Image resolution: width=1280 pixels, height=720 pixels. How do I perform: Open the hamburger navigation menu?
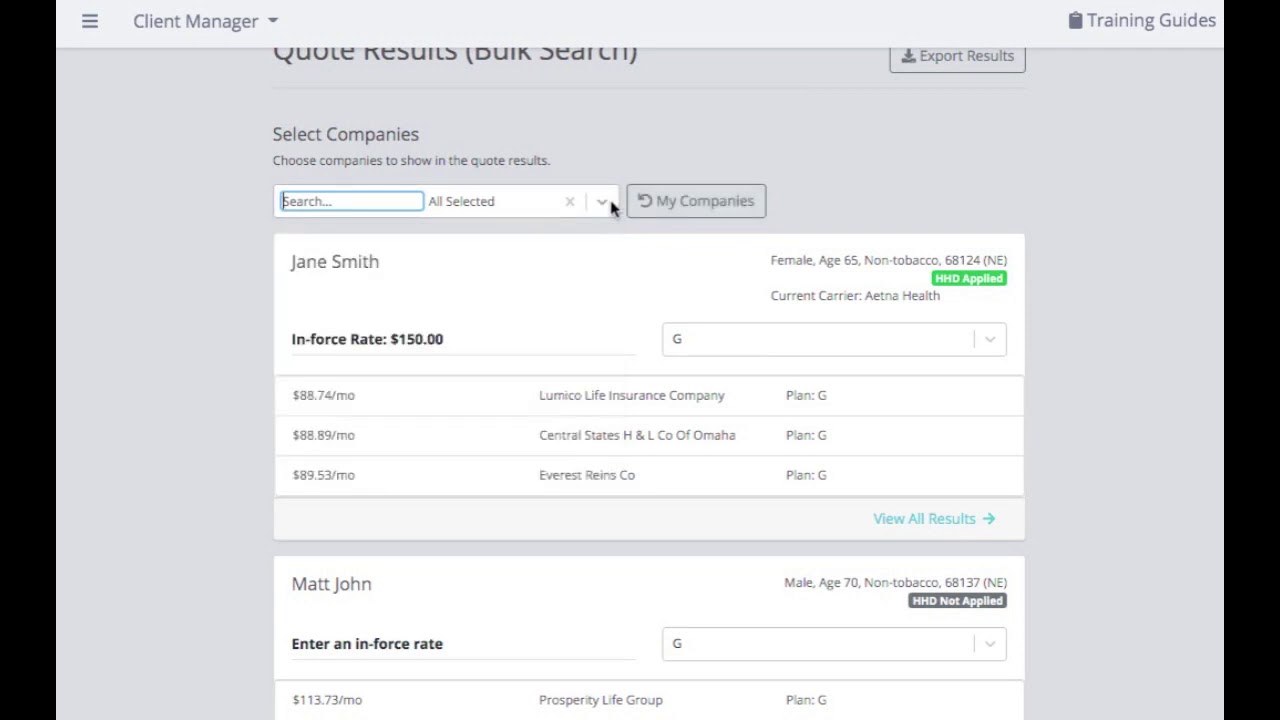[x=90, y=21]
